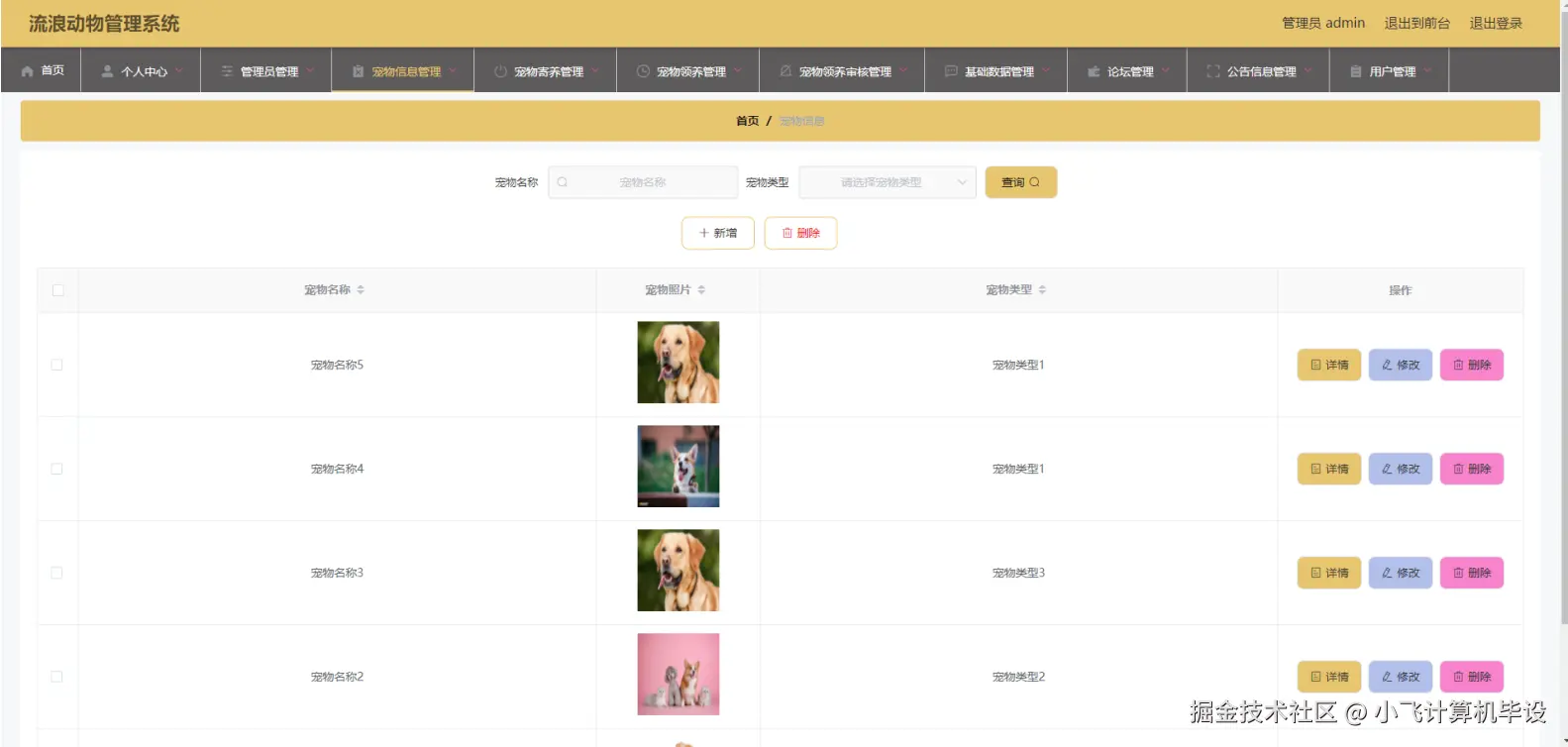Image resolution: width=1568 pixels, height=747 pixels.
Task: Go to 首页 navigation tab
Action: click(42, 70)
